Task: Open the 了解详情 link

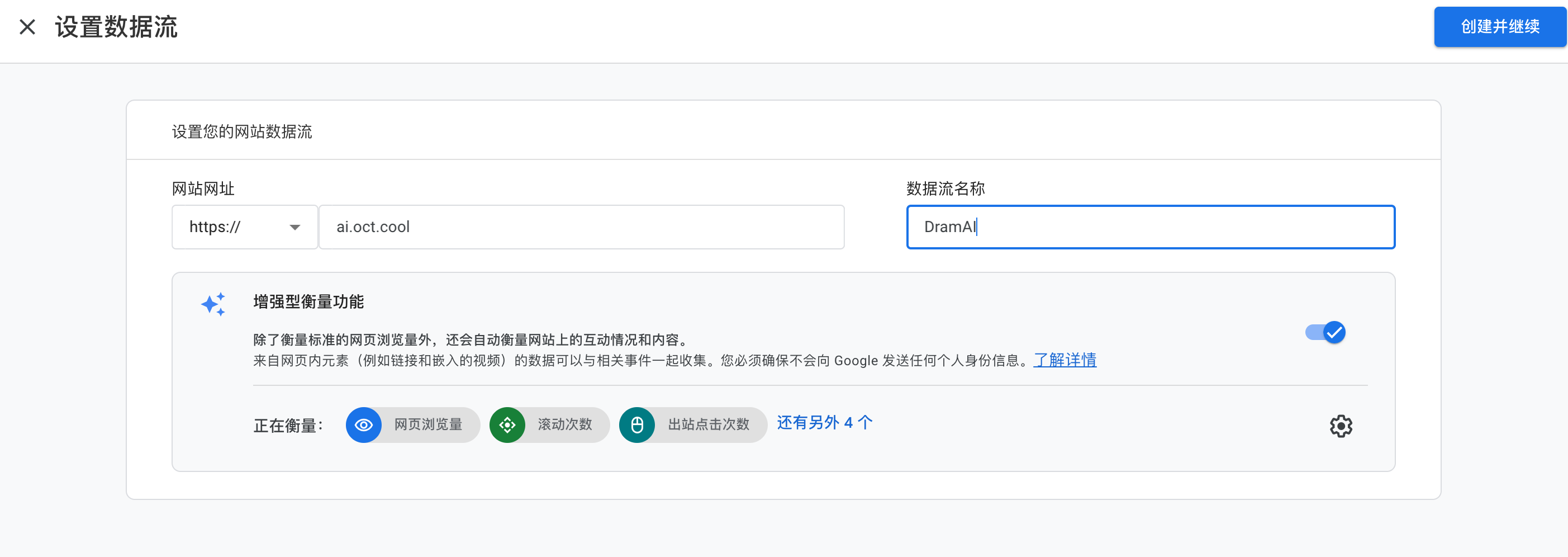Action: coord(1065,360)
